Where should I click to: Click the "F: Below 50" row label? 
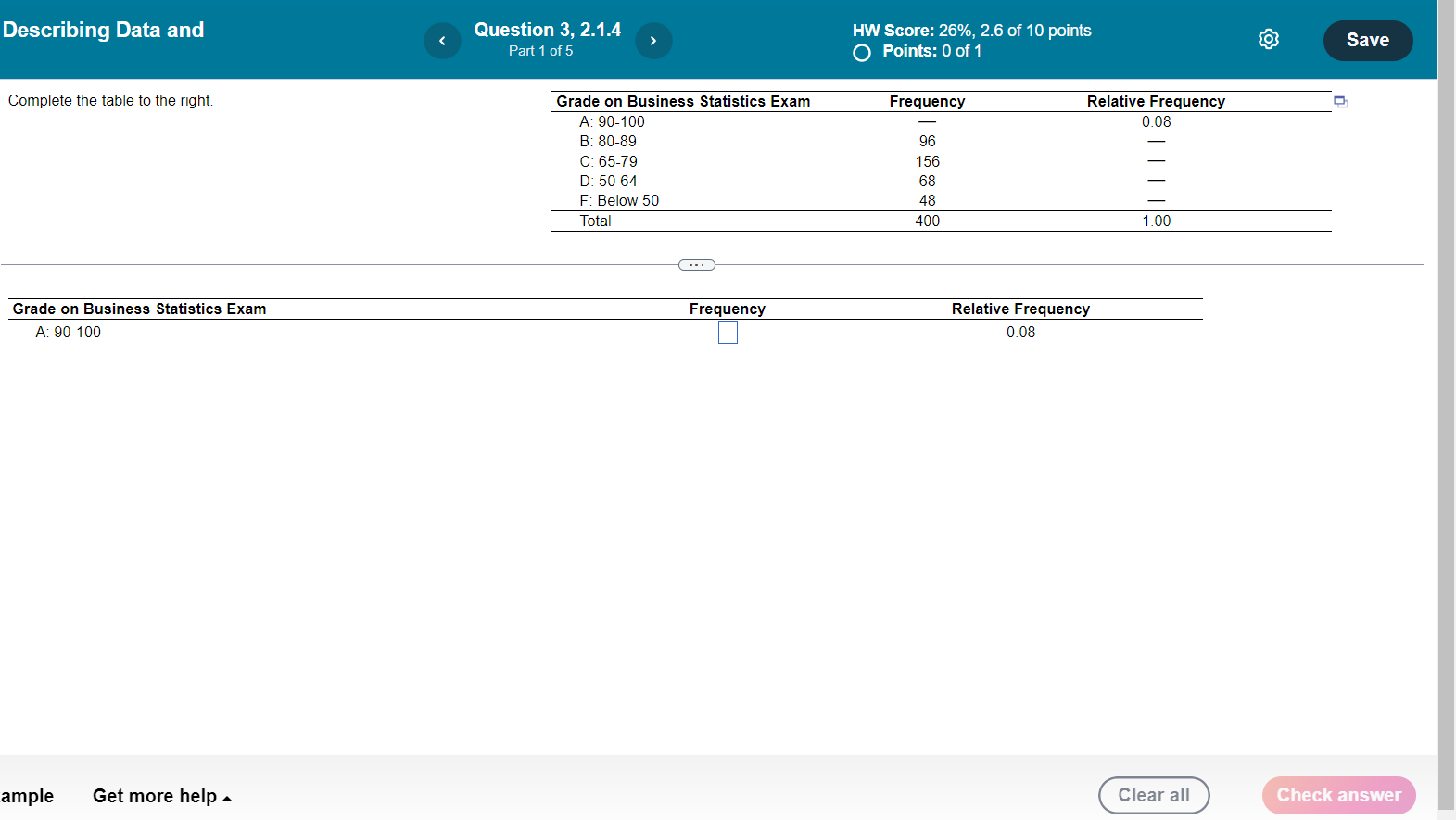(x=619, y=200)
